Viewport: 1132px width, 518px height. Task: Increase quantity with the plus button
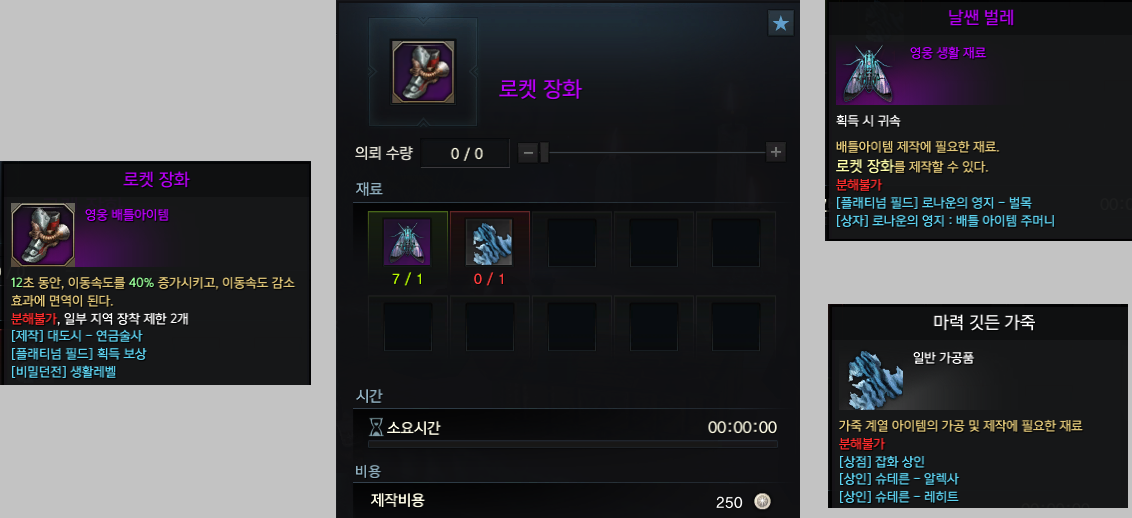775,152
